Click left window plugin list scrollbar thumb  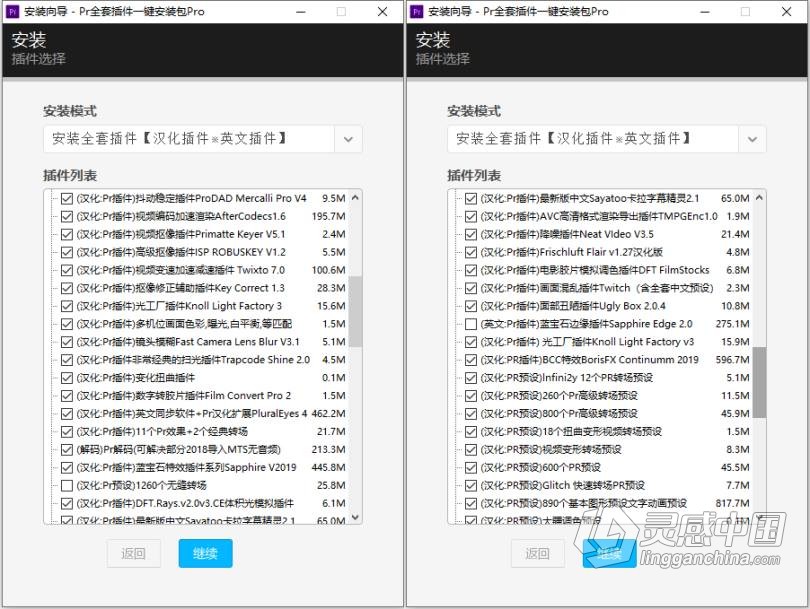(355, 311)
